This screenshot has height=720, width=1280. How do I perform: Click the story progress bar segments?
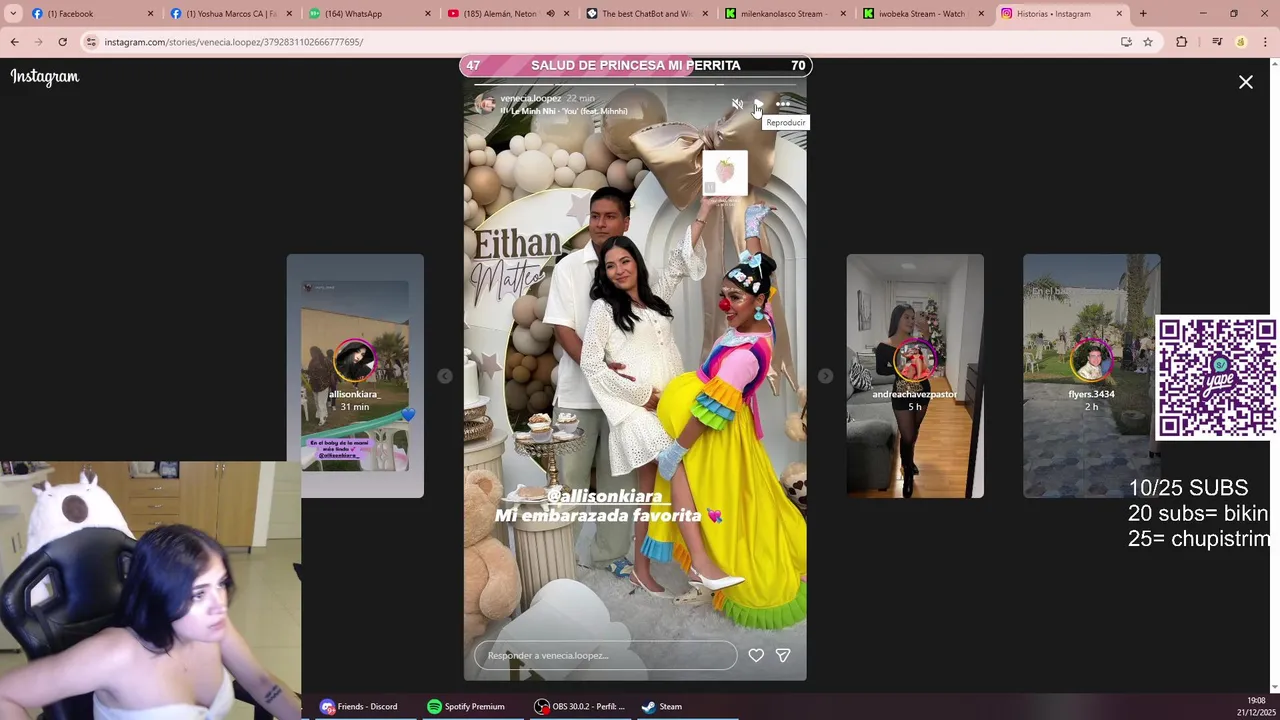pos(635,85)
